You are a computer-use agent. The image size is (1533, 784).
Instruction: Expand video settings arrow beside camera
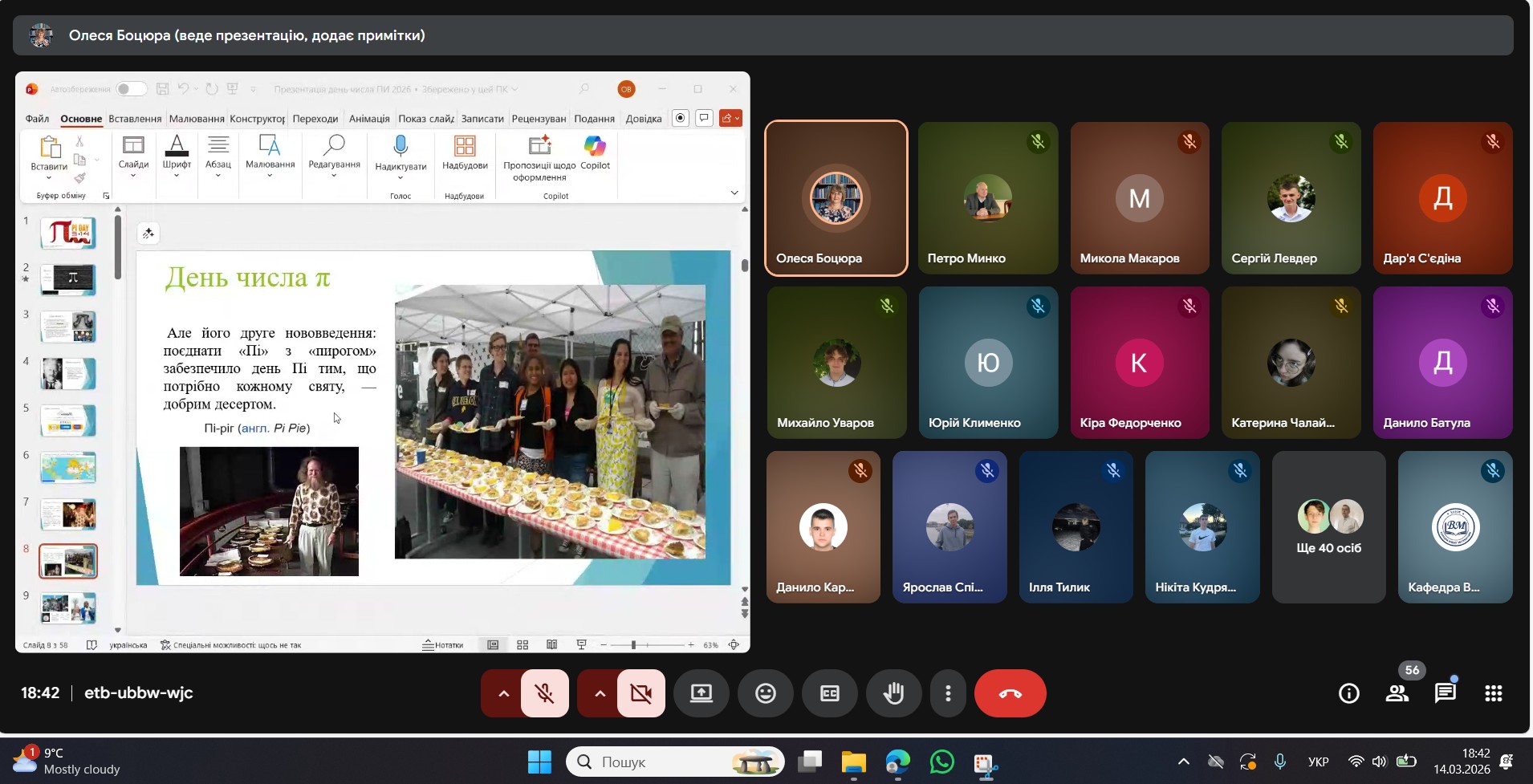pyautogui.click(x=600, y=693)
